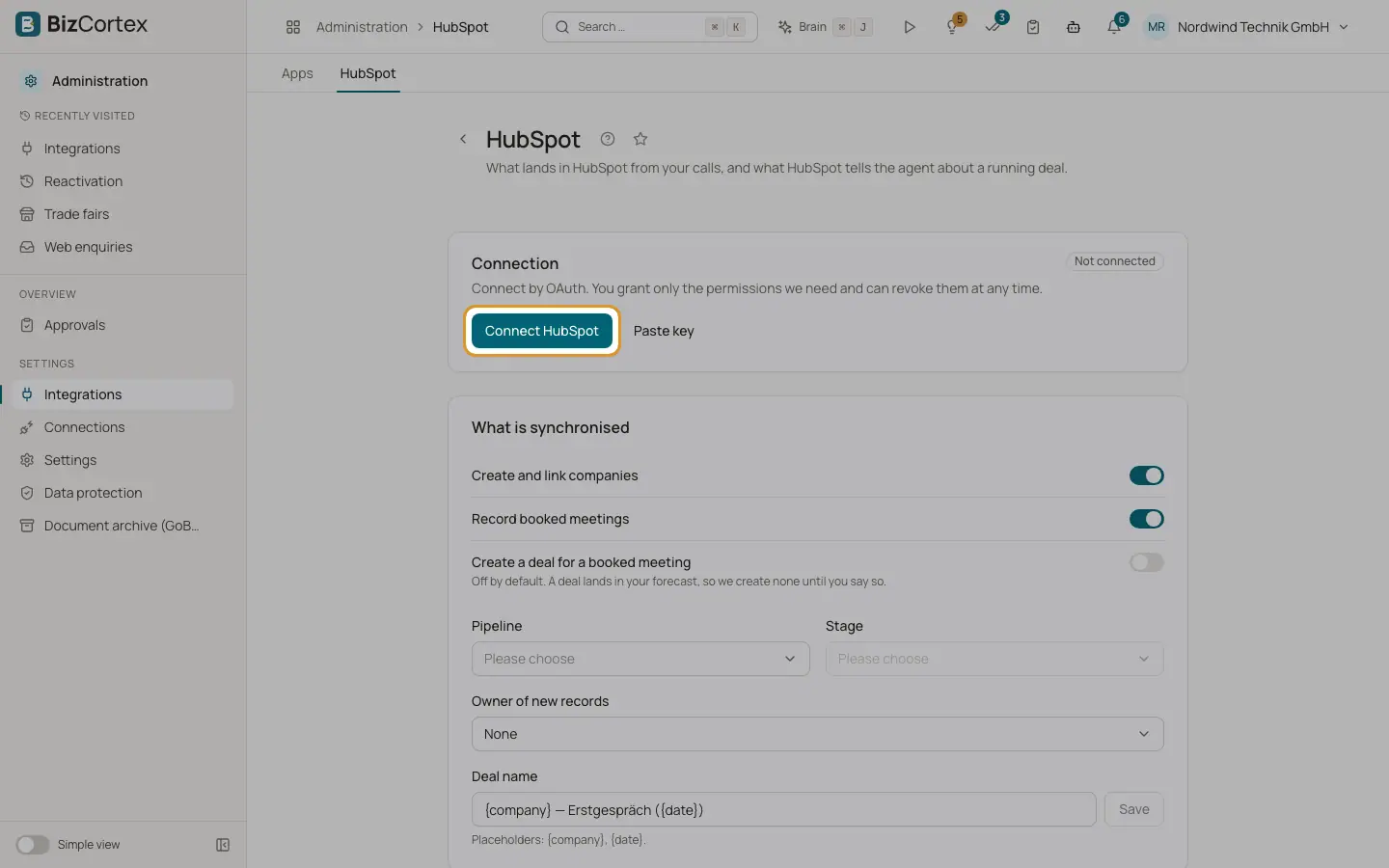Focus the Search box
This screenshot has width=1389, height=868.
coord(650,27)
